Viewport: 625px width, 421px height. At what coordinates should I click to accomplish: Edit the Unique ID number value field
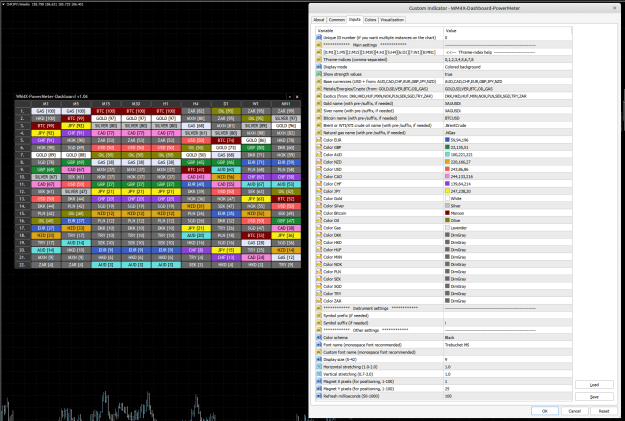click(507, 37)
